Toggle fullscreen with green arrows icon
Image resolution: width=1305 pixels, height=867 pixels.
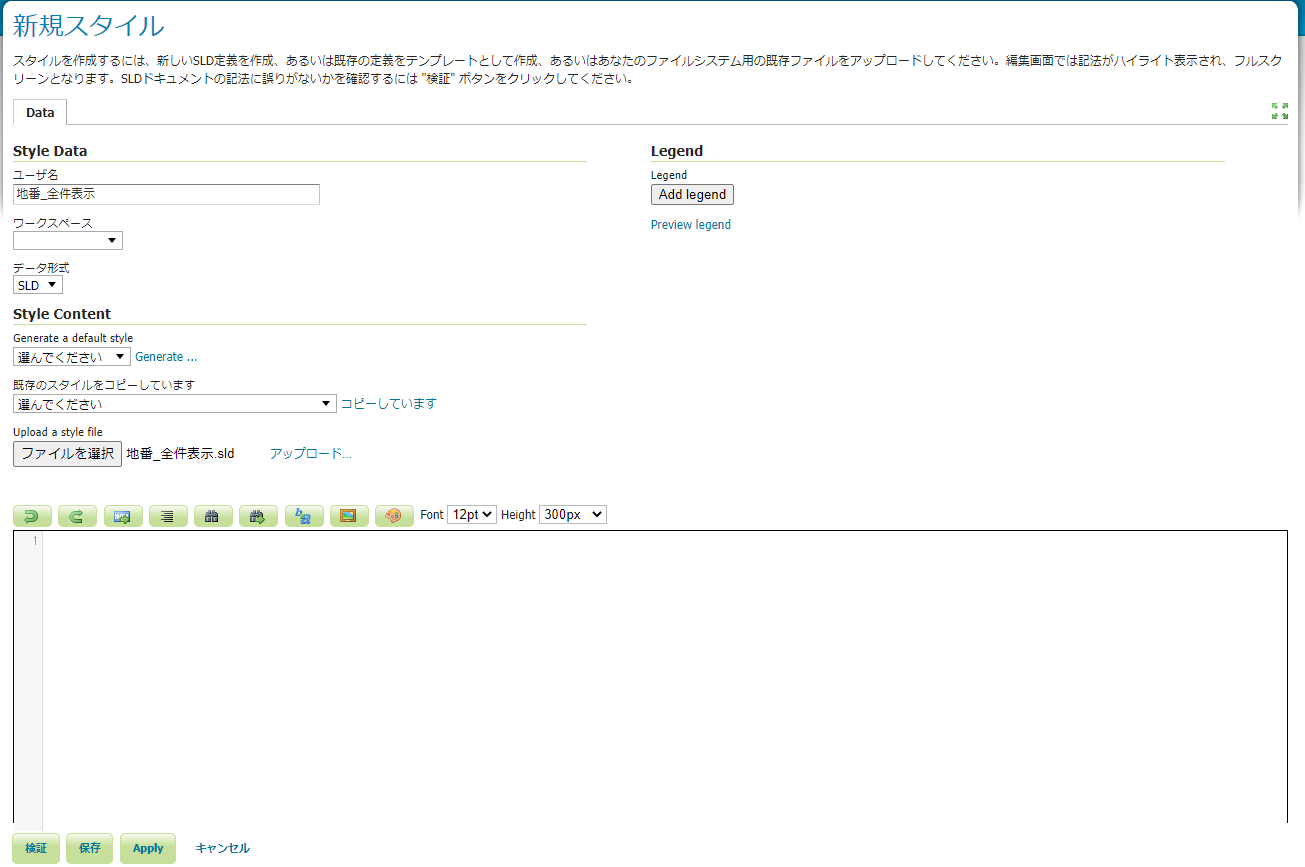pos(1279,111)
